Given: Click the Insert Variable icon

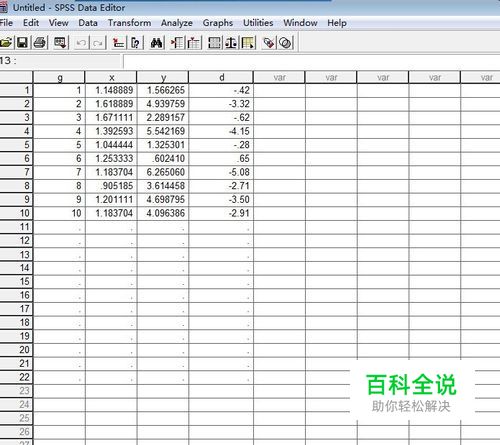Looking at the screenshot, I should tap(194, 43).
